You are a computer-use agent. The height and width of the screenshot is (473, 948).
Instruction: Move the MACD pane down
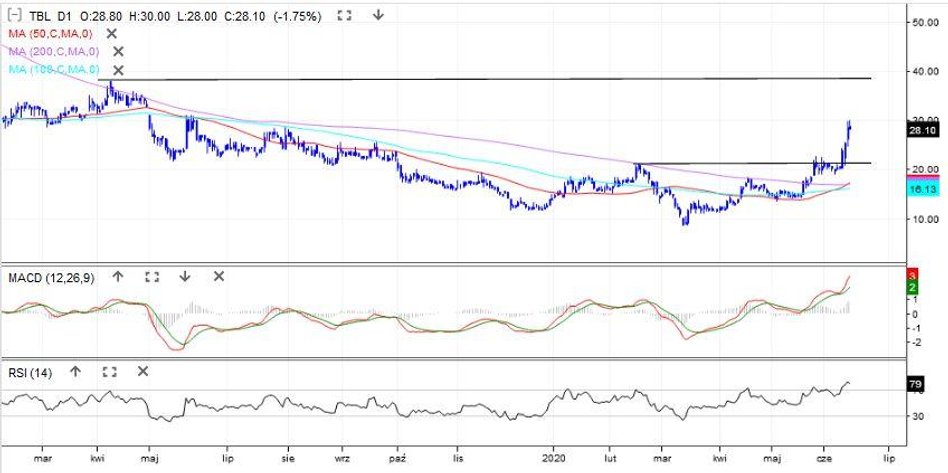185,277
